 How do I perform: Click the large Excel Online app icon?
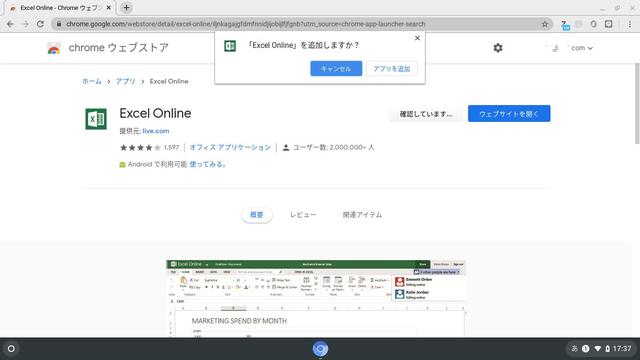click(x=96, y=119)
